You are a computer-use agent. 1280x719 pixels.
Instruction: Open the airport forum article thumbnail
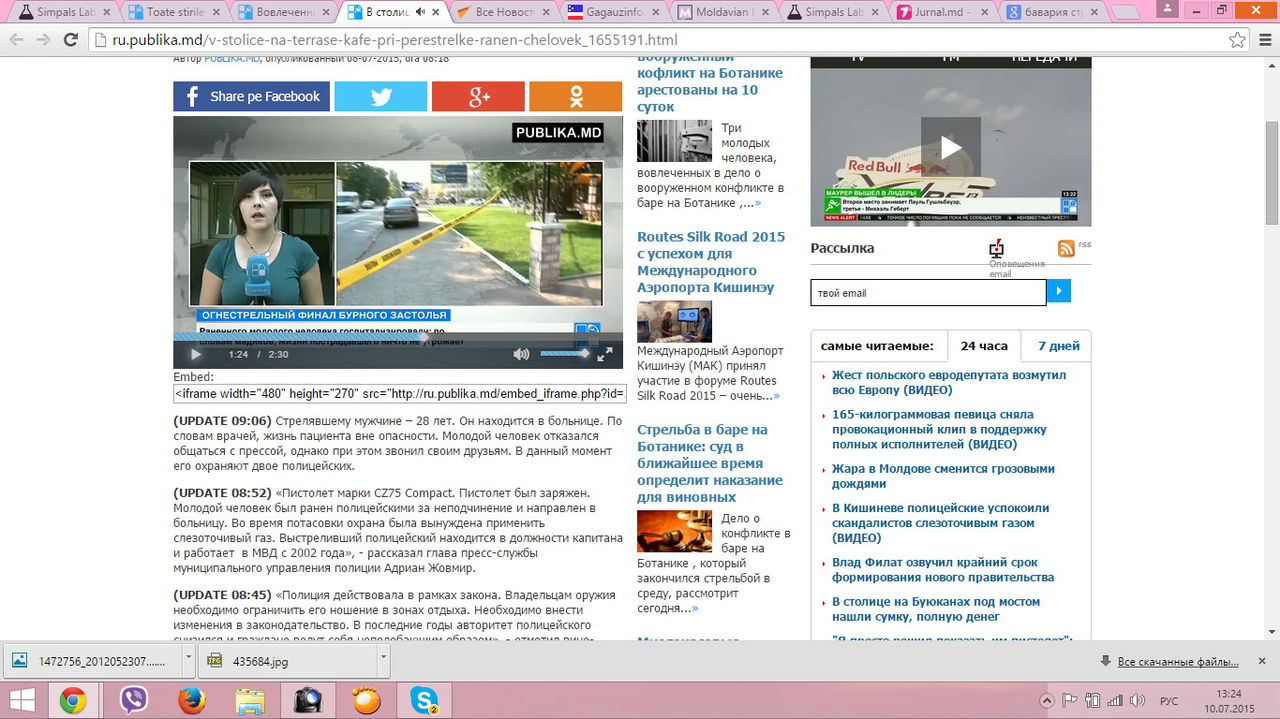point(674,321)
